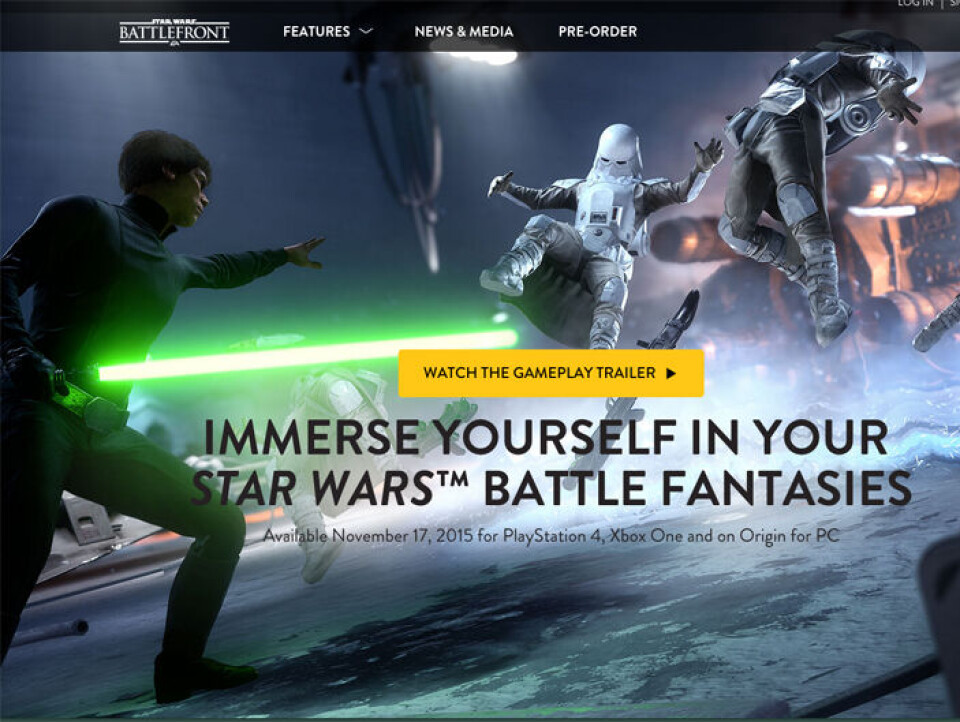The height and width of the screenshot is (722, 960).
Task: Open the Pre-Order page
Action: click(597, 31)
